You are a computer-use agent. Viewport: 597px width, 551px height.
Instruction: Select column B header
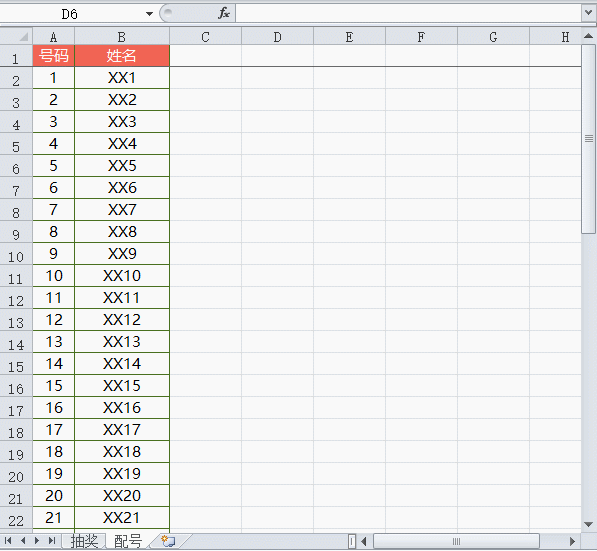[122, 37]
